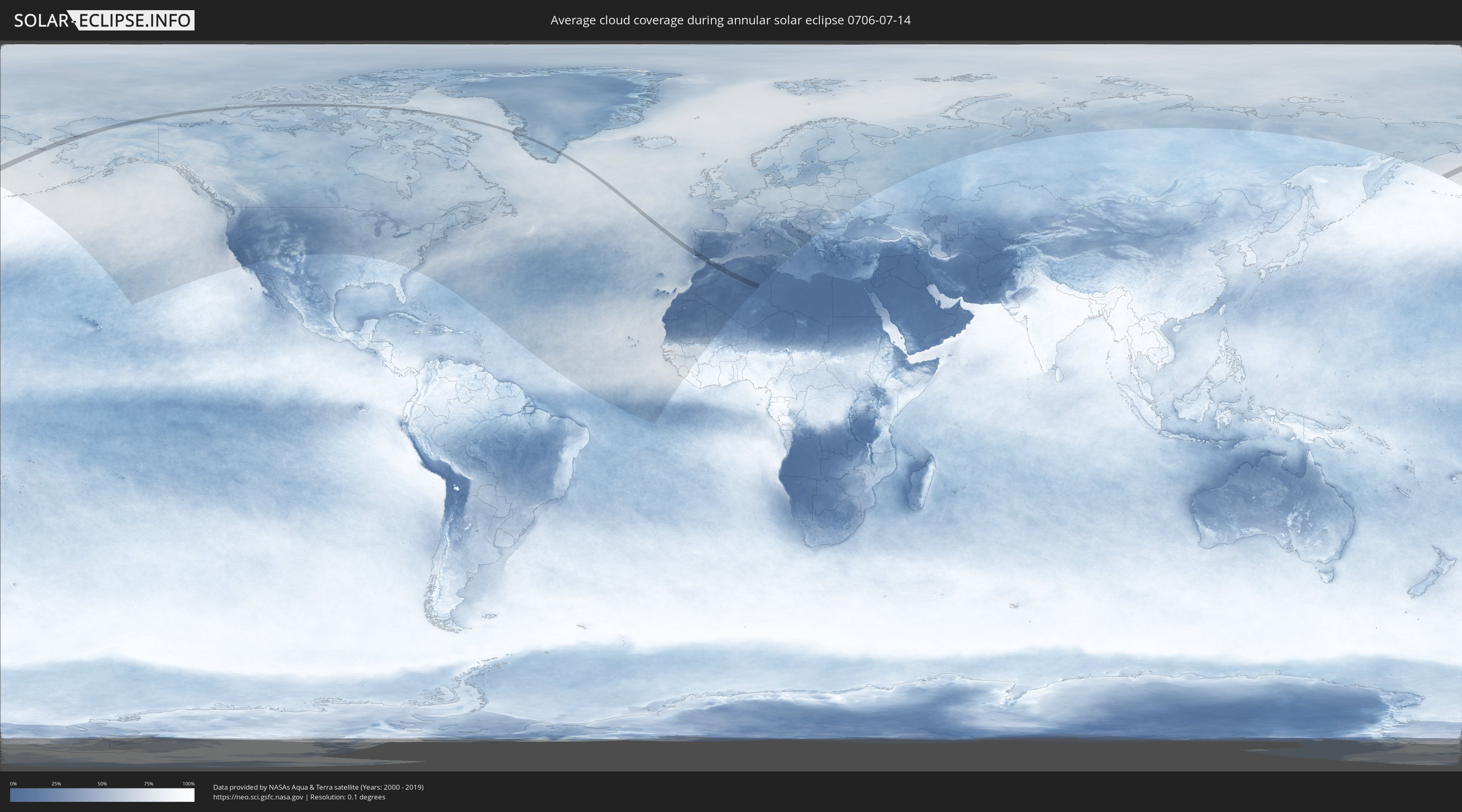Click the cloud coverage gradient legend bar
1462x812 pixels.
coord(102,795)
